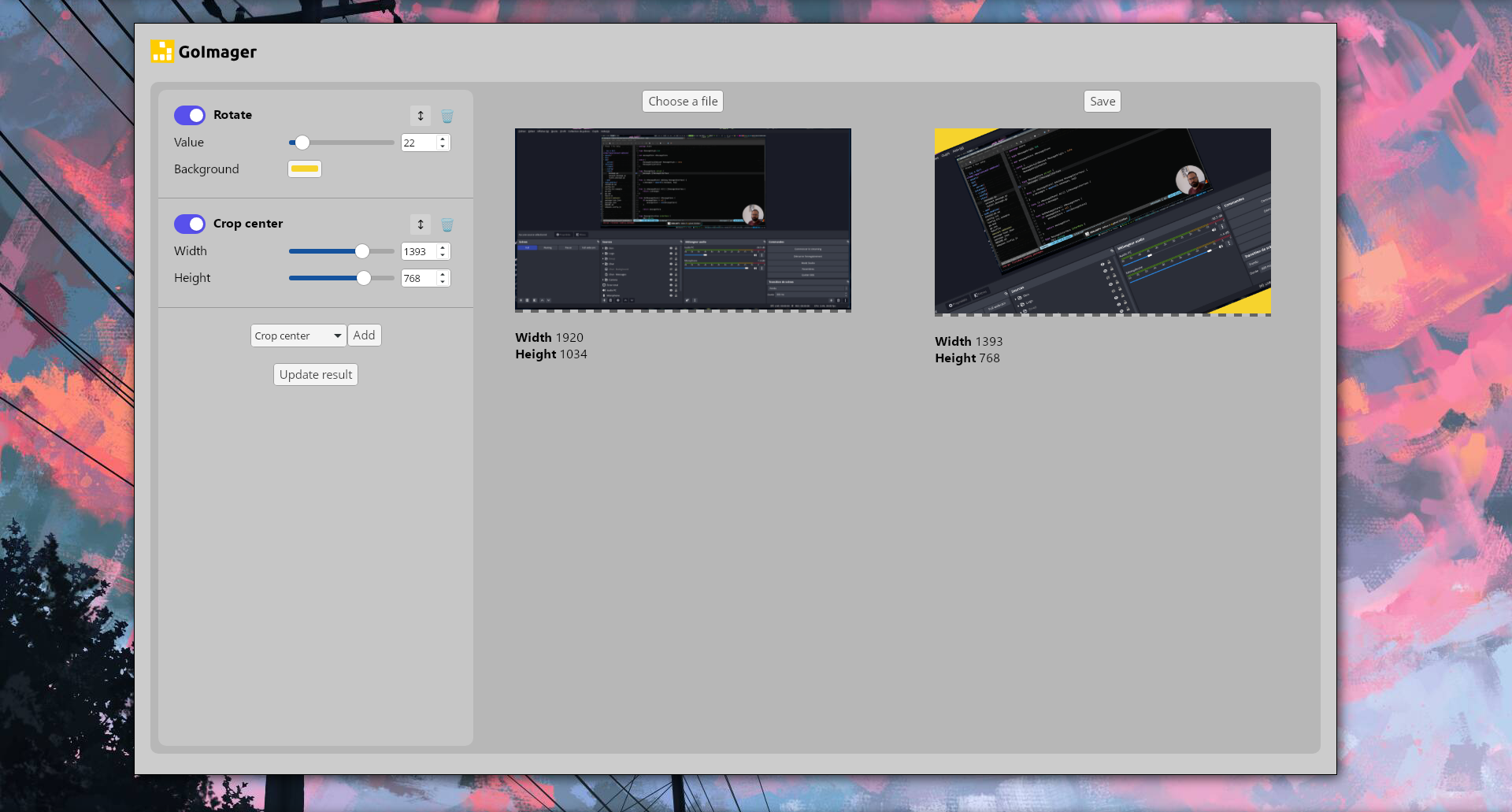Click the GoImager logo icon
The width and height of the screenshot is (1512, 812).
[162, 51]
